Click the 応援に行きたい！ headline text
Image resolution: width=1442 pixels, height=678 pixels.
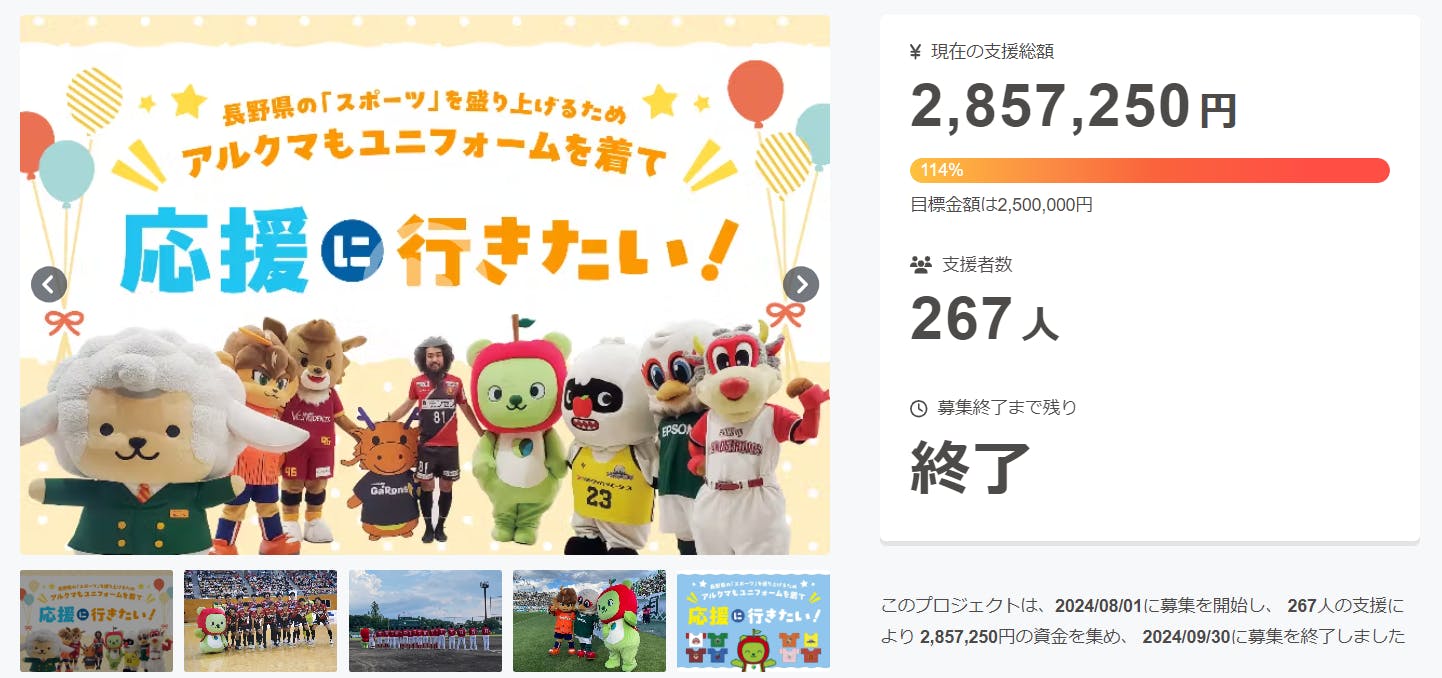pos(428,253)
